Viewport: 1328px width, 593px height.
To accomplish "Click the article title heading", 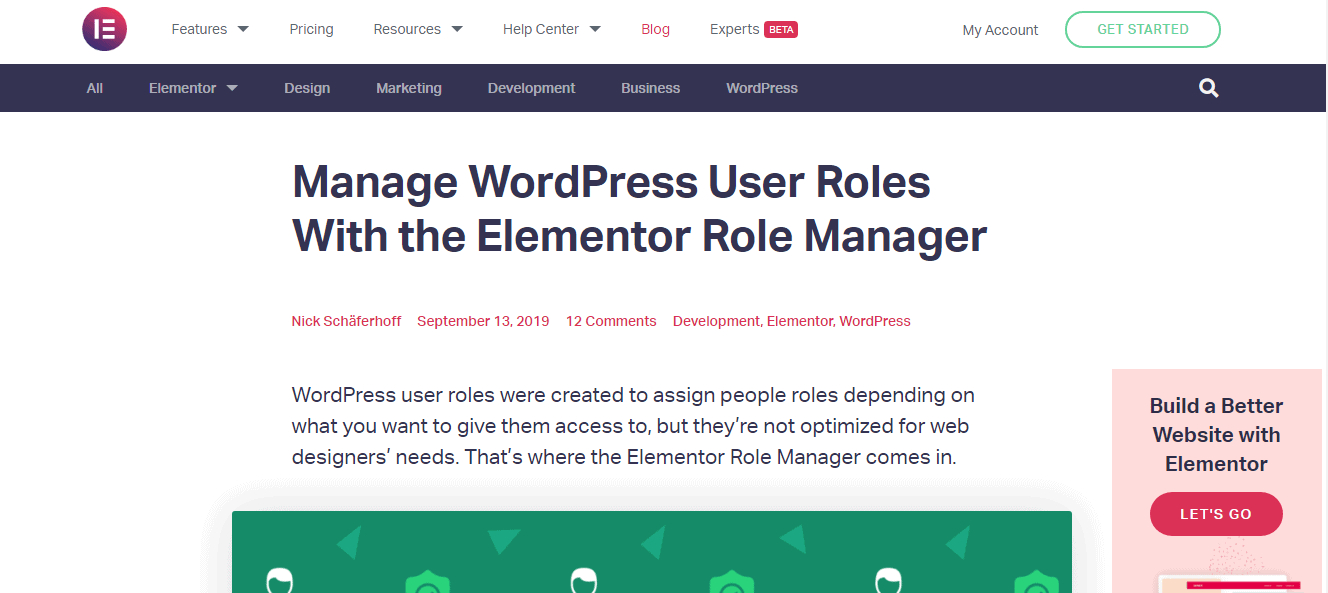I will point(639,209).
